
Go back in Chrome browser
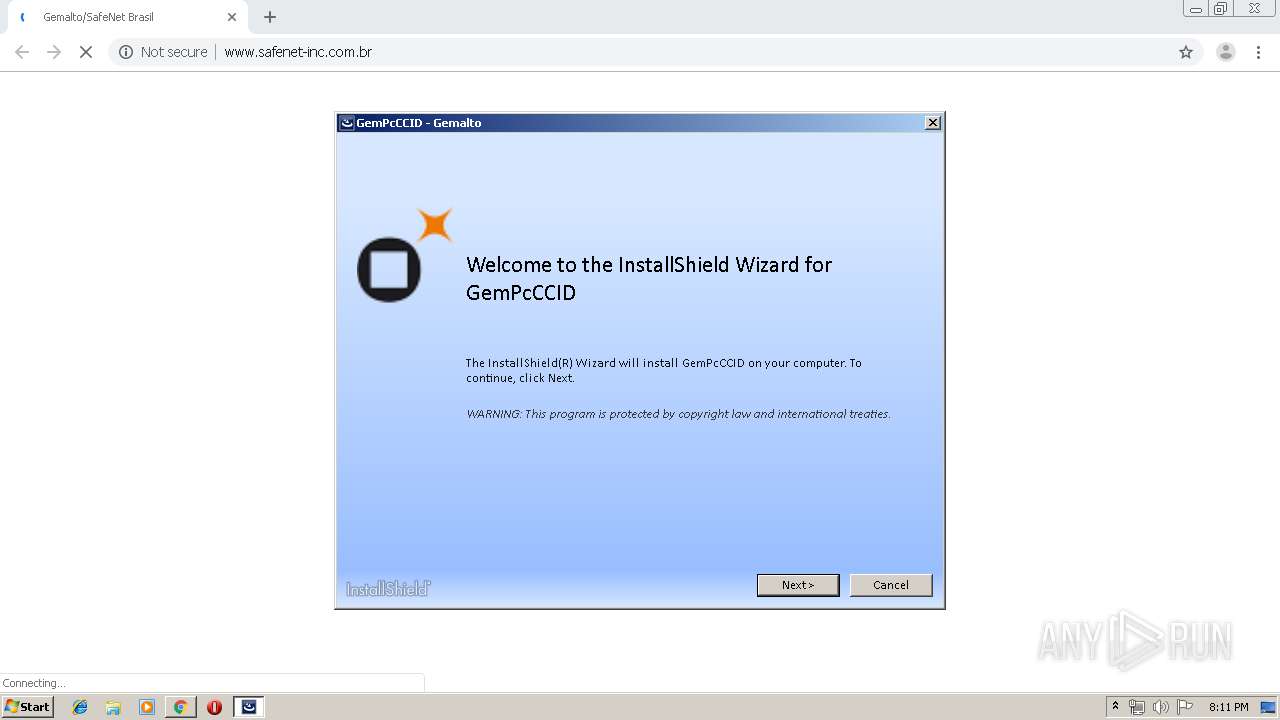coord(22,52)
